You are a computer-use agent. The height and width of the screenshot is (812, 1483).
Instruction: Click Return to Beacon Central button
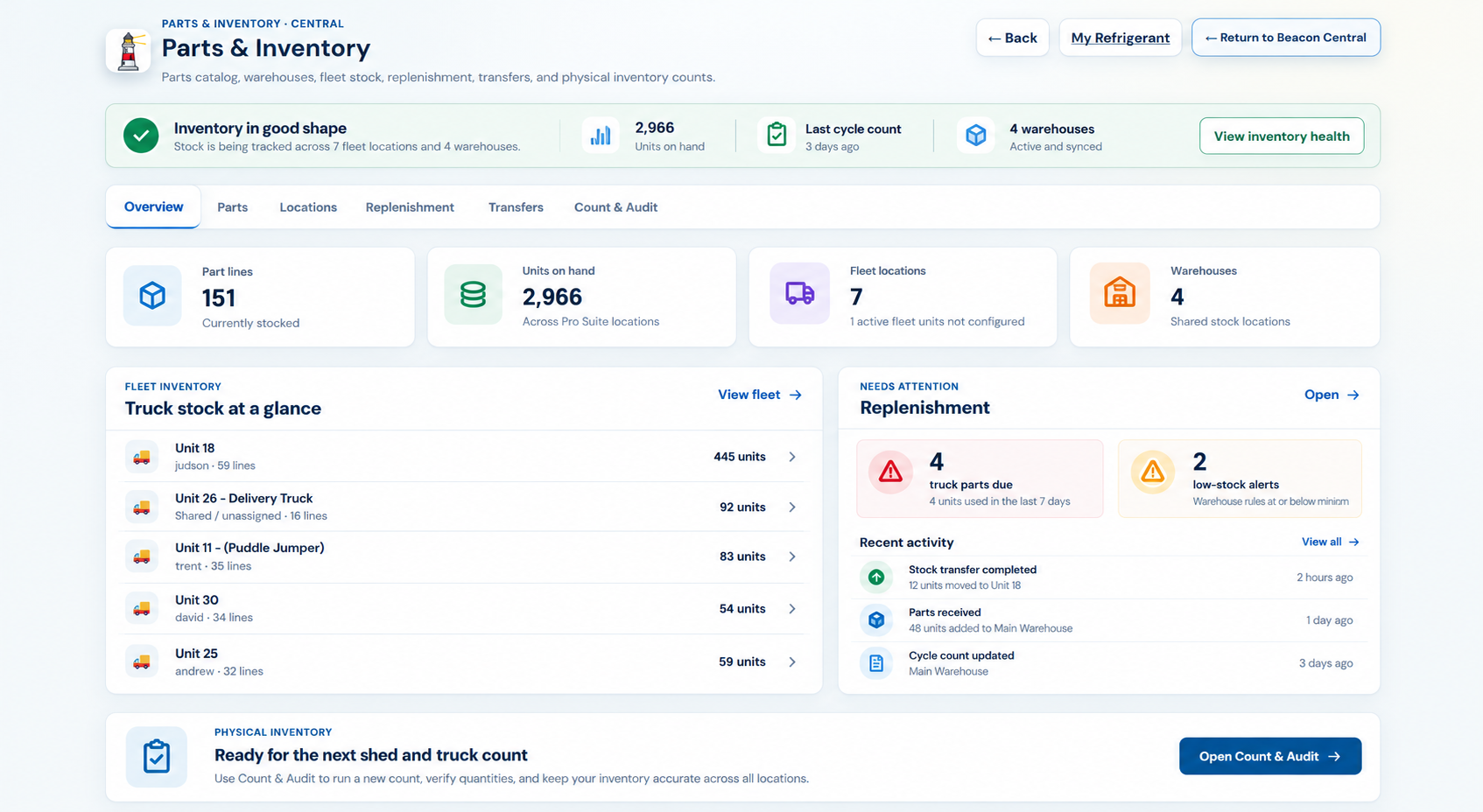pos(1286,38)
